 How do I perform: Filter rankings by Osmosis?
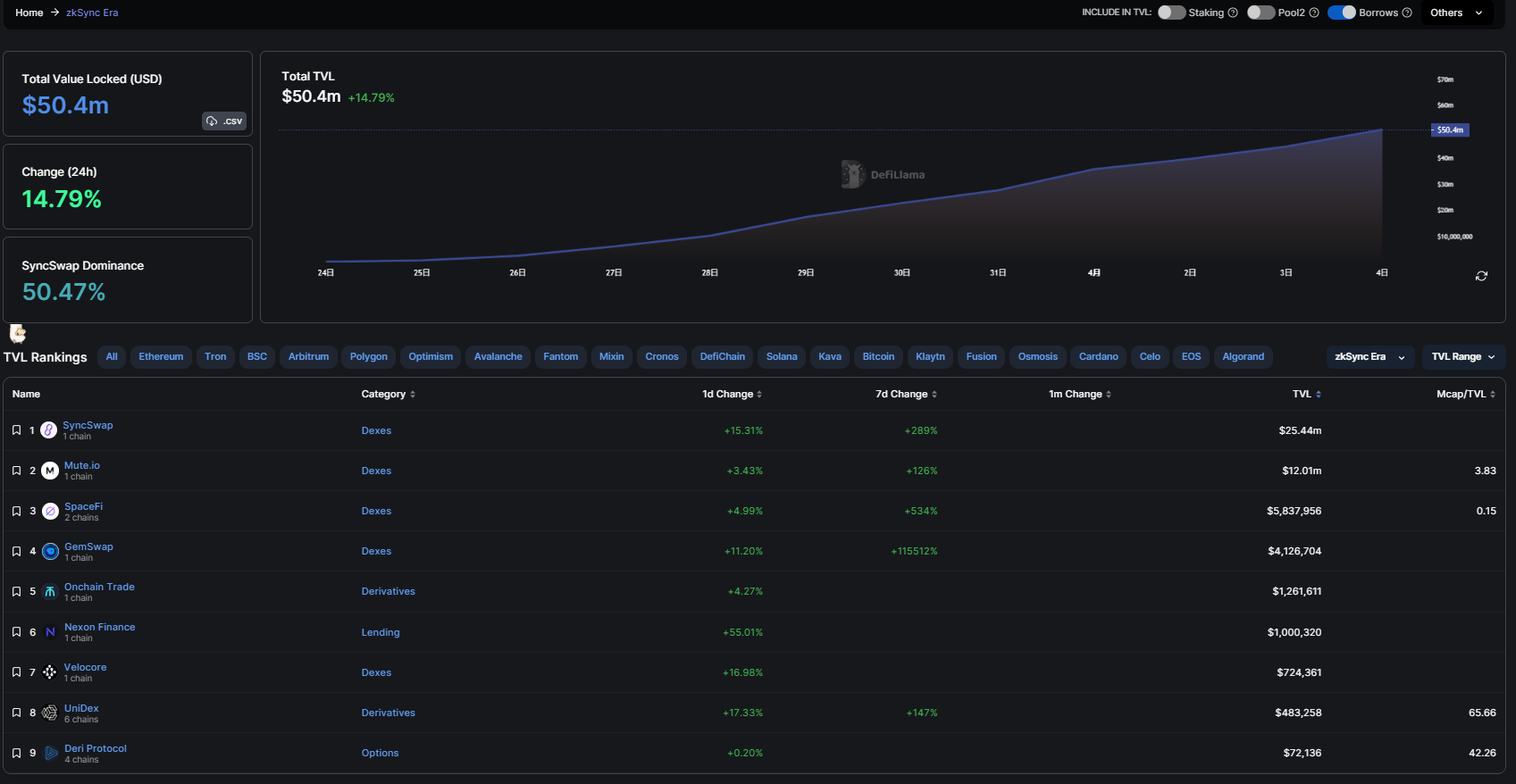click(x=1038, y=357)
